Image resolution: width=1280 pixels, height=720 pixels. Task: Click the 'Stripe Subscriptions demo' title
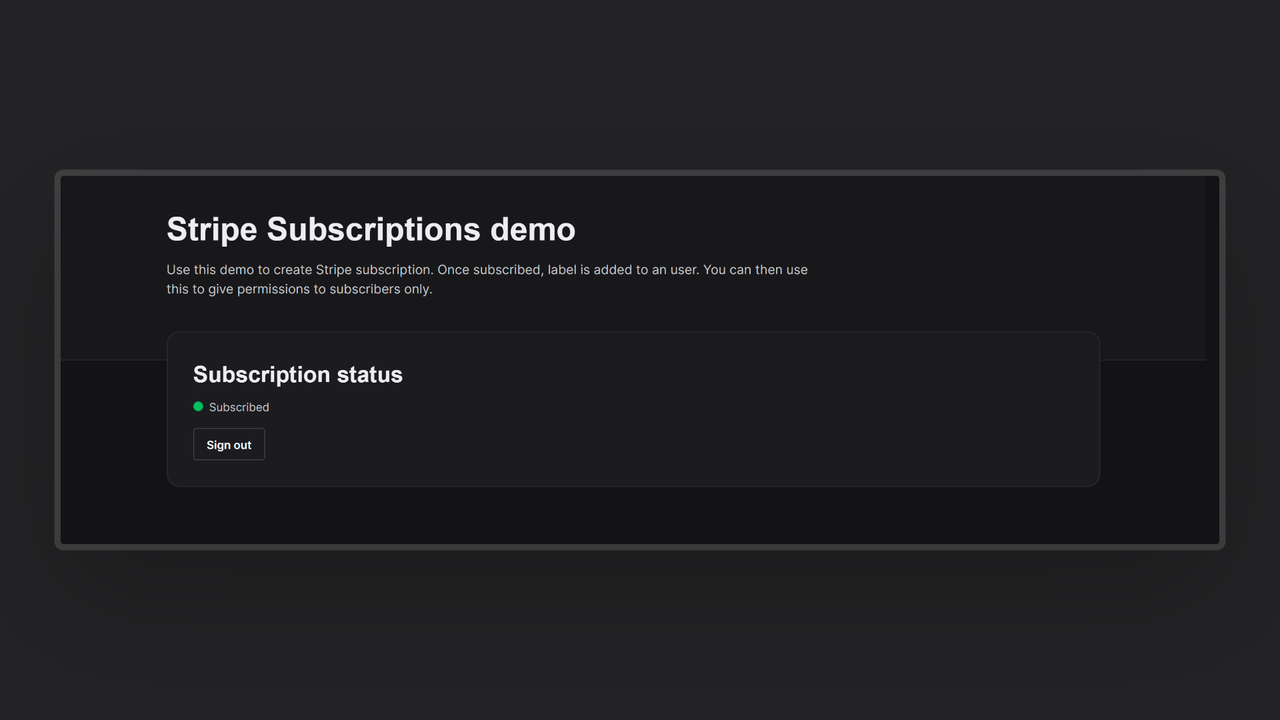click(x=371, y=229)
